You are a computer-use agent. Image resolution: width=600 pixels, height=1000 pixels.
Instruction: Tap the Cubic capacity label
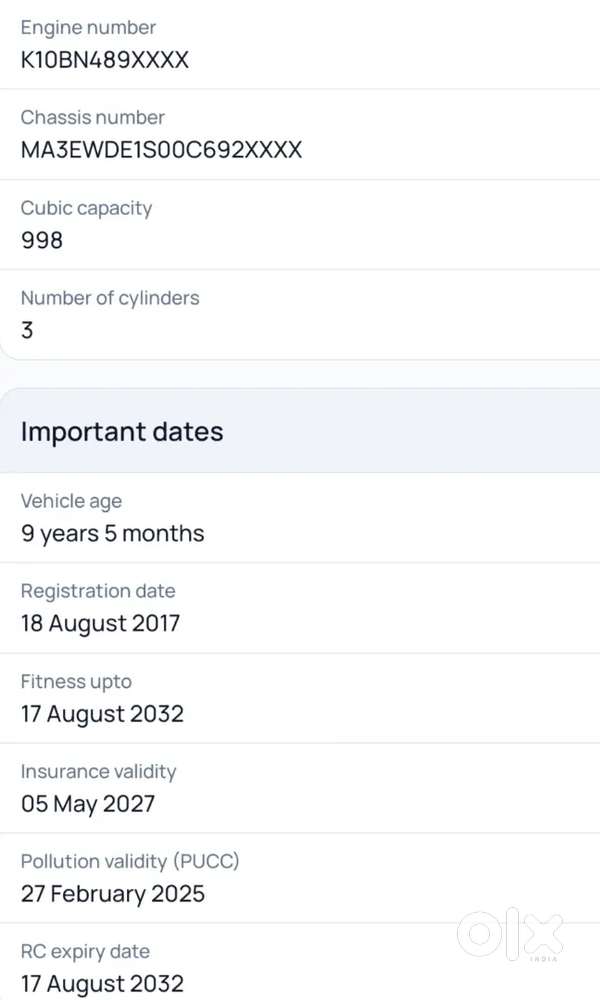(87, 208)
